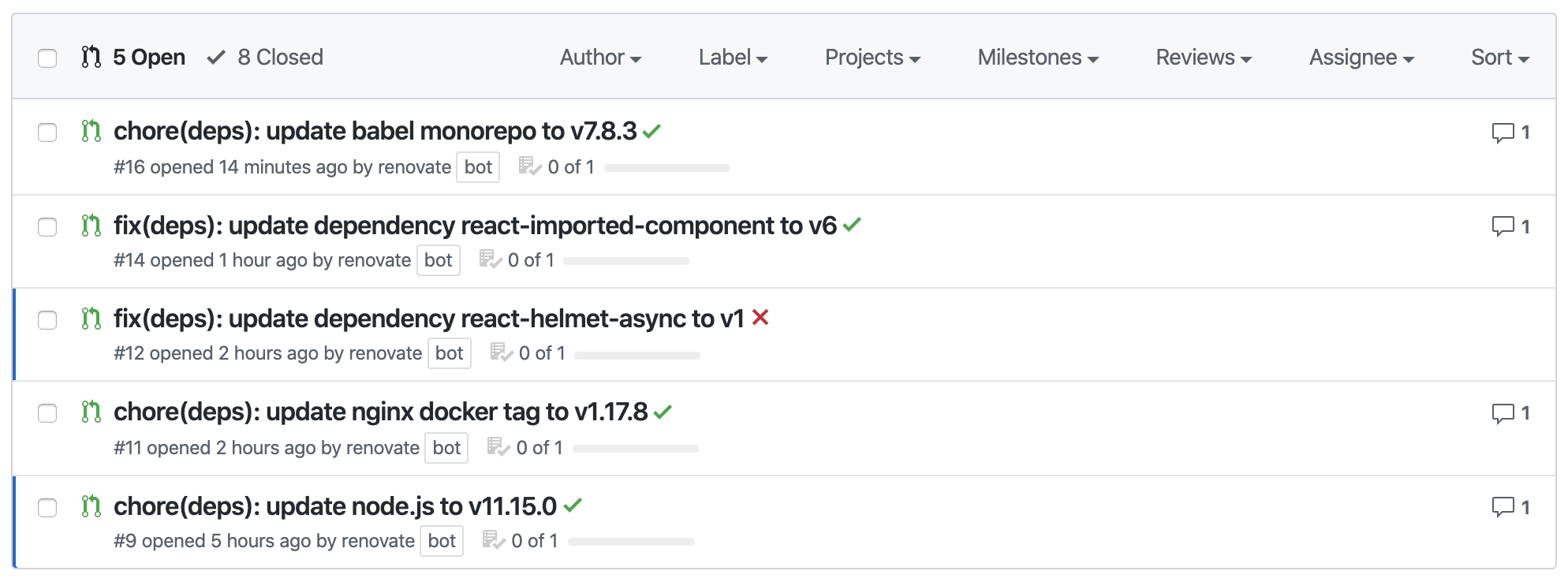The image size is (1568, 582).
Task: Check the box for babel monorepo PR
Action: (x=47, y=132)
